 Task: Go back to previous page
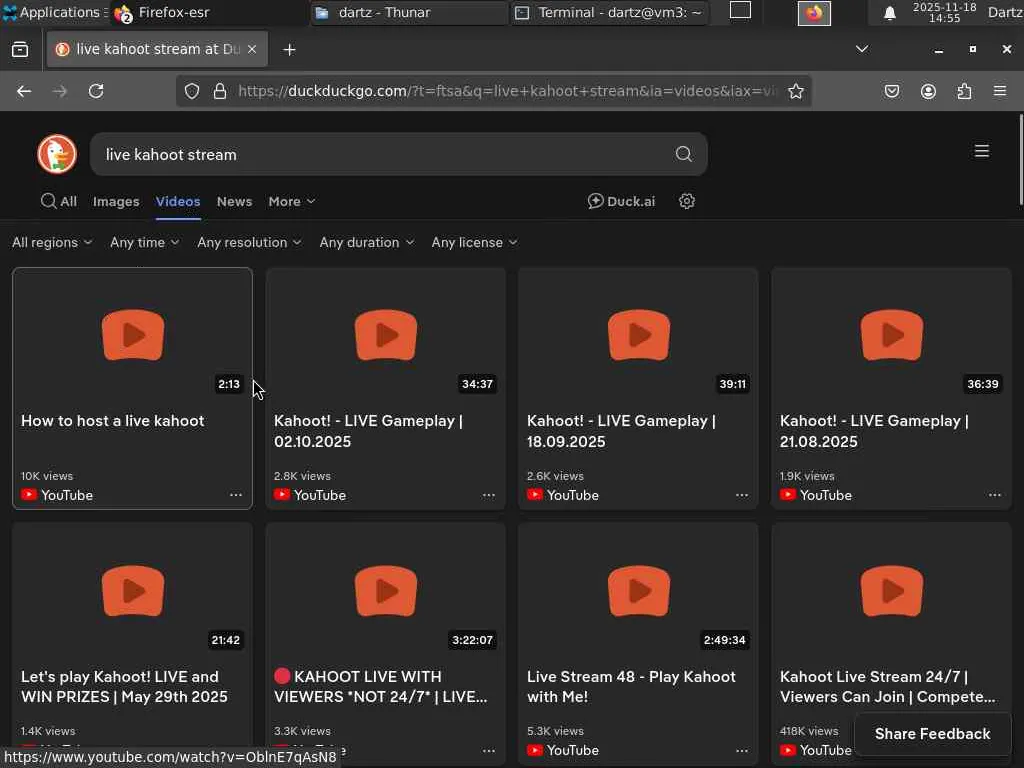24,91
